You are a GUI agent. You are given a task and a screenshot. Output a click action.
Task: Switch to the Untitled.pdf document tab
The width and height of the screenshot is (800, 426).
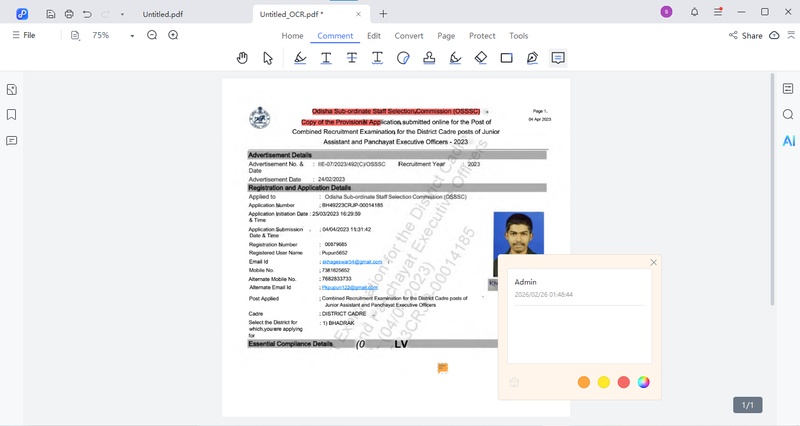[x=163, y=14]
